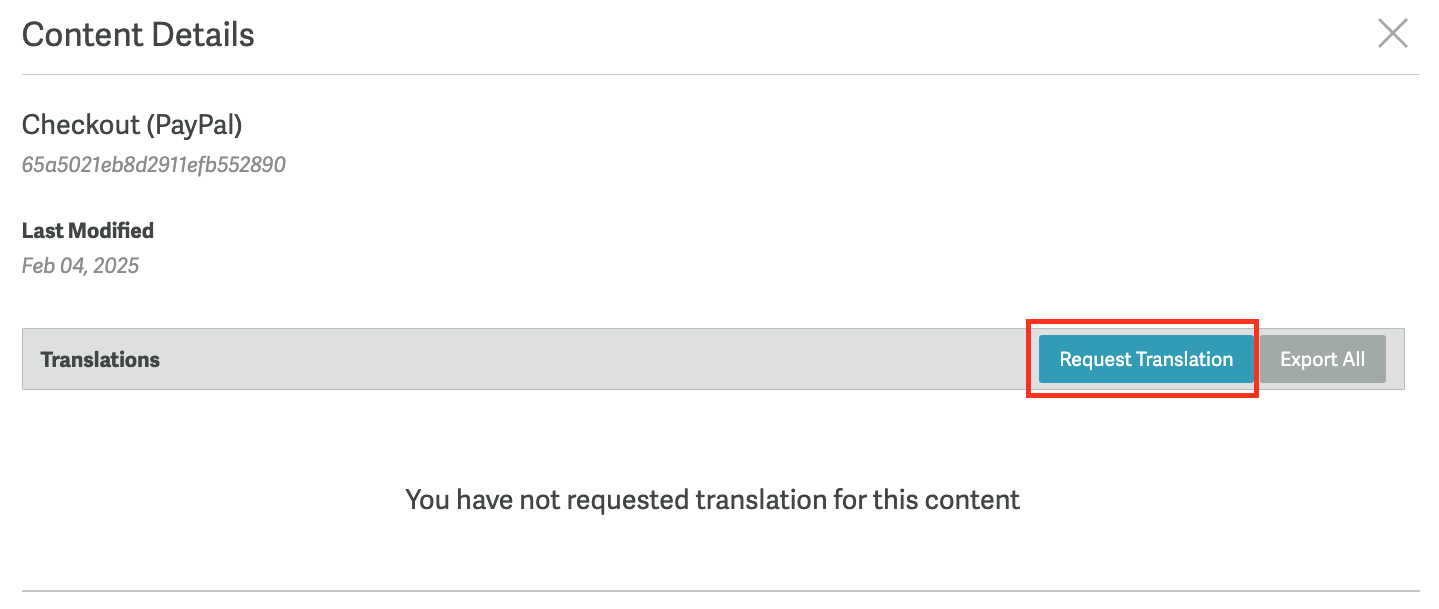The image size is (1439, 609).
Task: Click the Content Details dialog title
Action: pyautogui.click(x=138, y=35)
